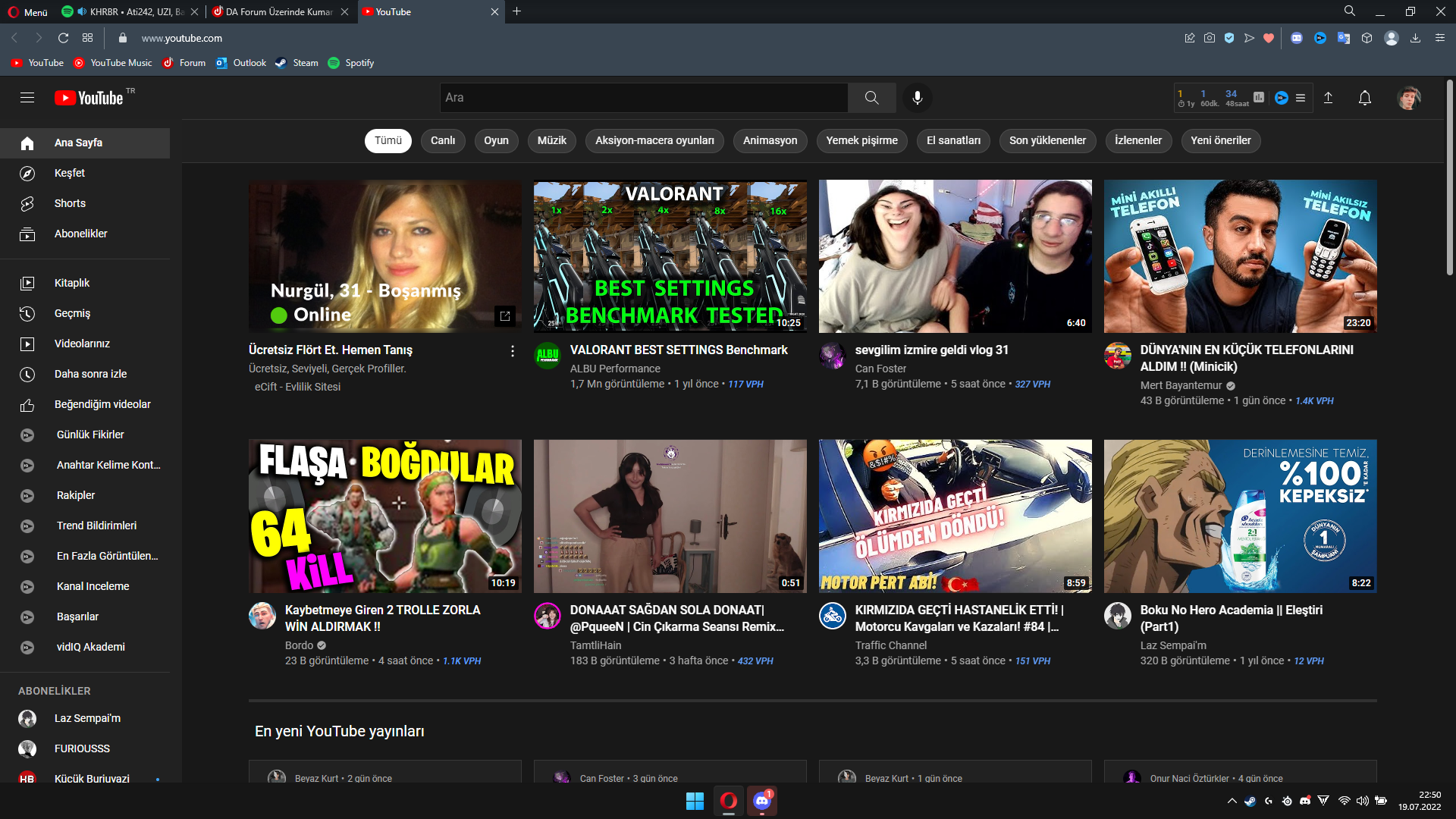Switch to DA Forum browser tab
This screenshot has width=1456, height=819.
pyautogui.click(x=278, y=12)
